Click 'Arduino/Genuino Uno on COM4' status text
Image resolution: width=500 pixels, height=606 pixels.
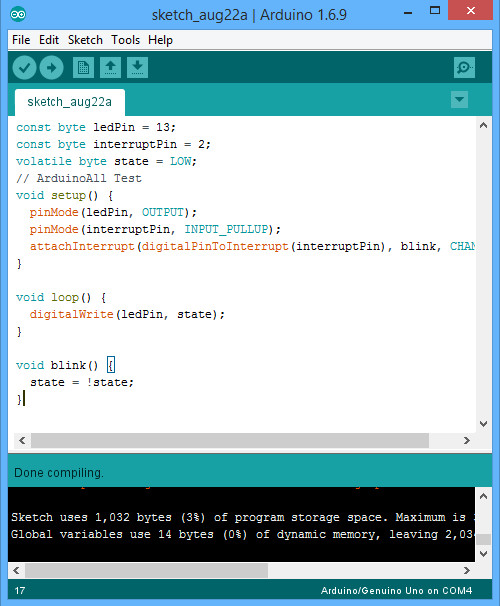click(x=396, y=591)
